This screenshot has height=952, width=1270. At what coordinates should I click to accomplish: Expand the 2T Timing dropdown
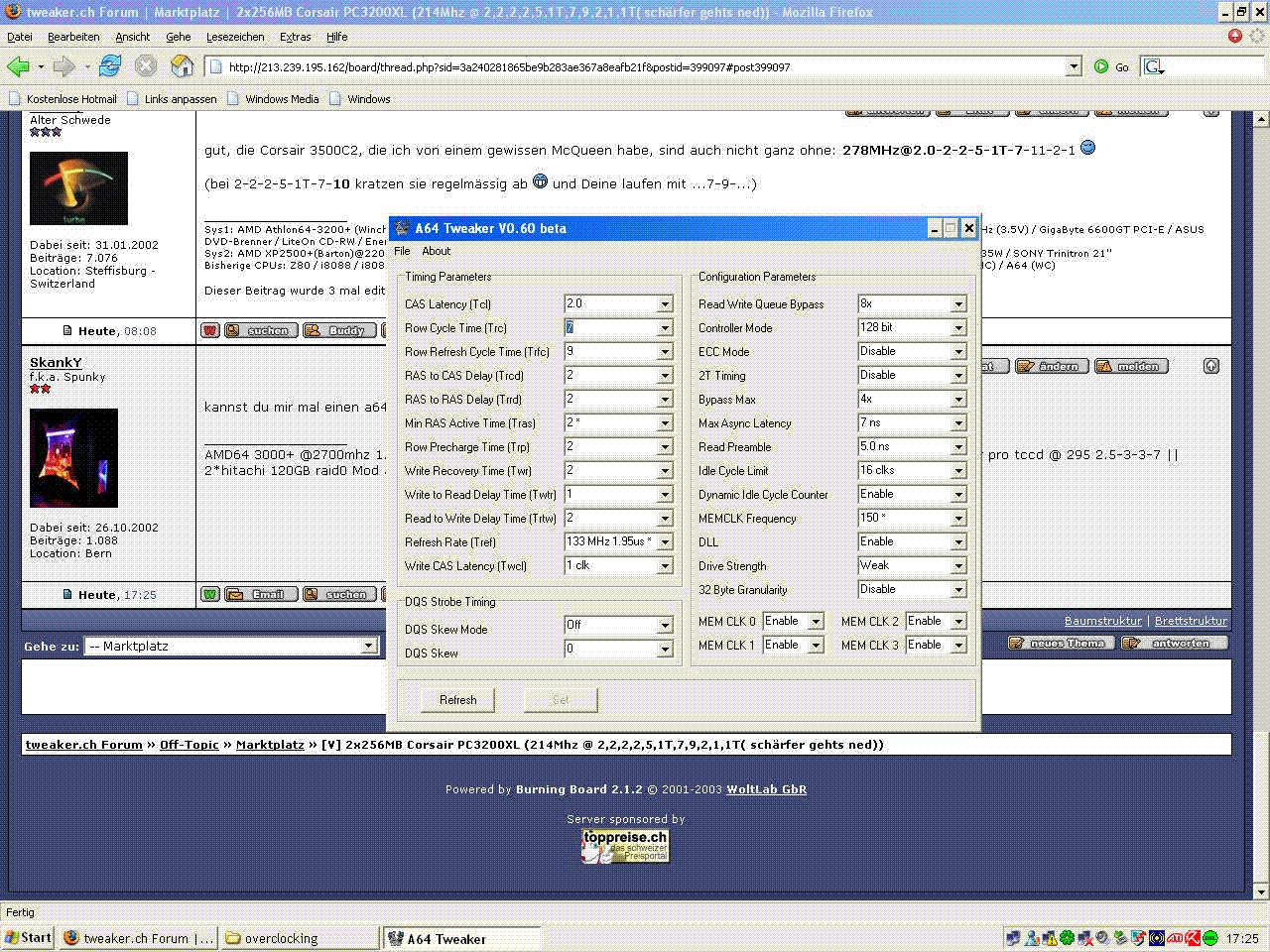coord(958,376)
